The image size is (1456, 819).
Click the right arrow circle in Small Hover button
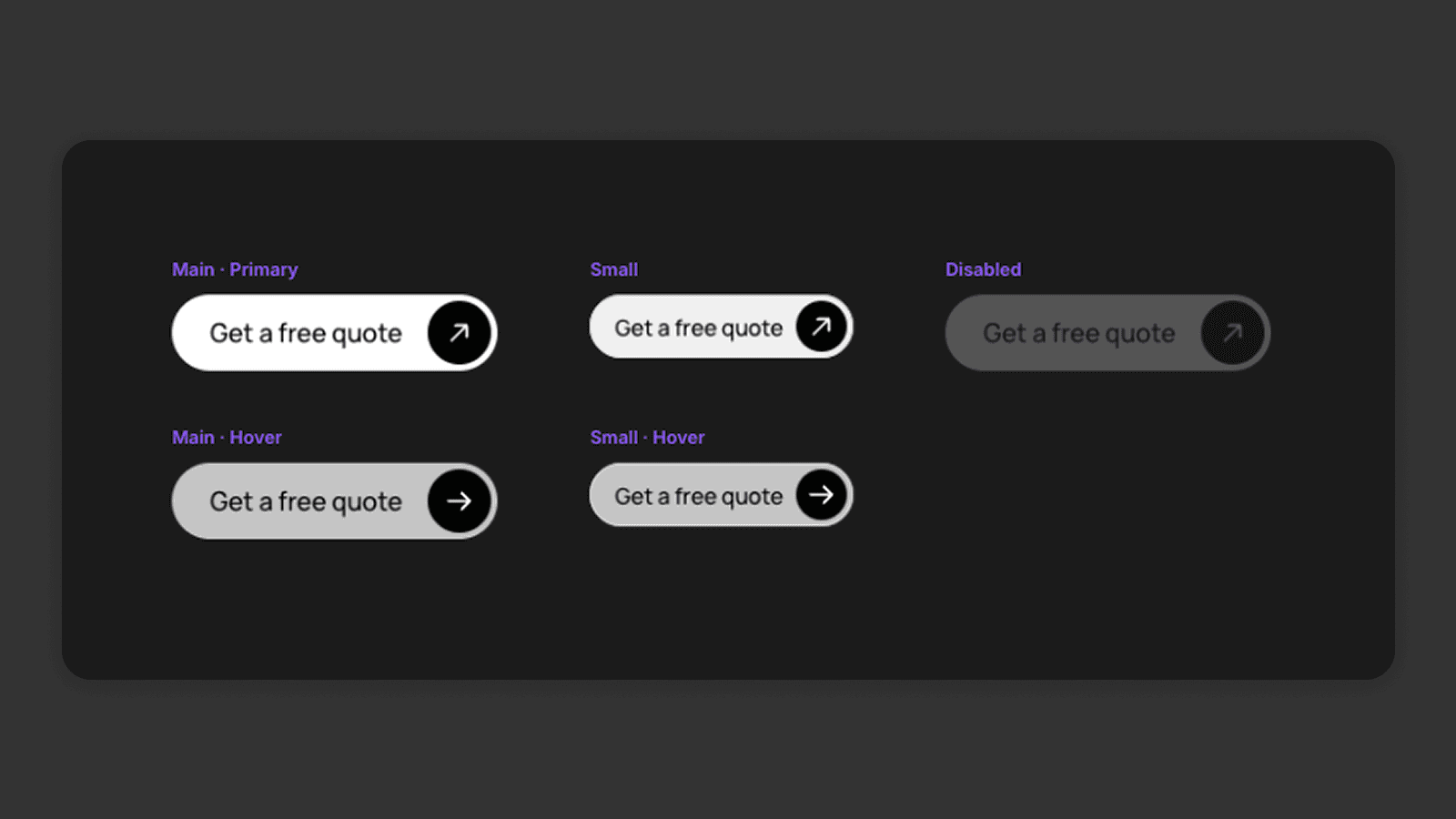pos(821,495)
